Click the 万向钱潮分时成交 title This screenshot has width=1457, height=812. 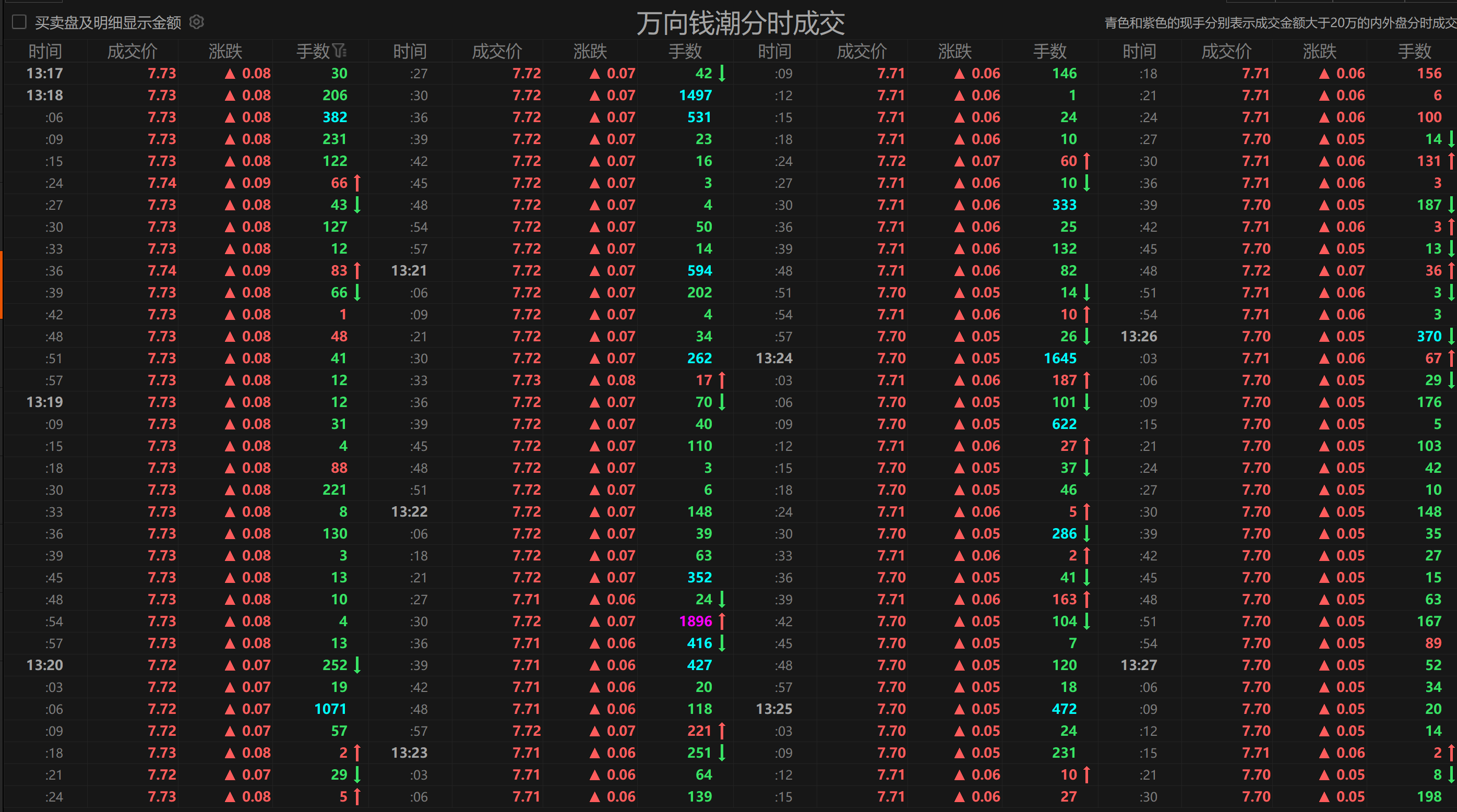point(741,23)
